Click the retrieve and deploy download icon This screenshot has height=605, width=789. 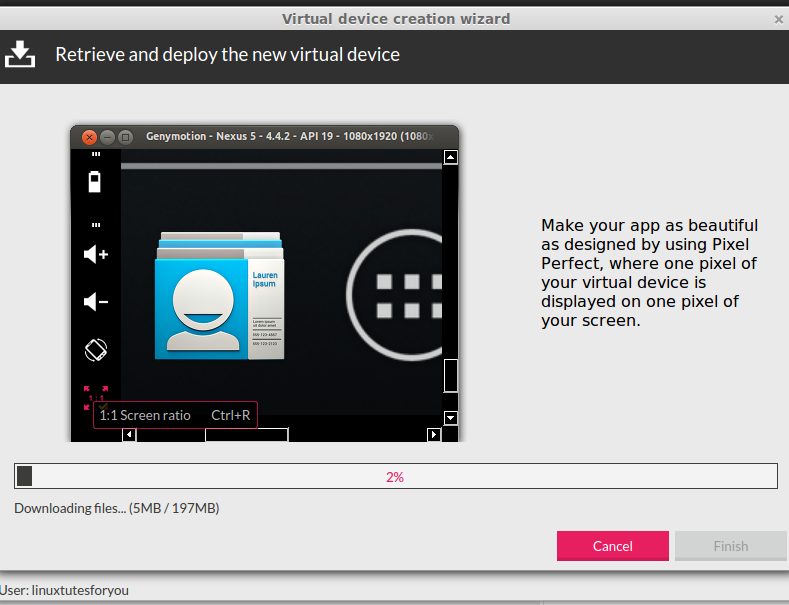pyautogui.click(x=20, y=54)
